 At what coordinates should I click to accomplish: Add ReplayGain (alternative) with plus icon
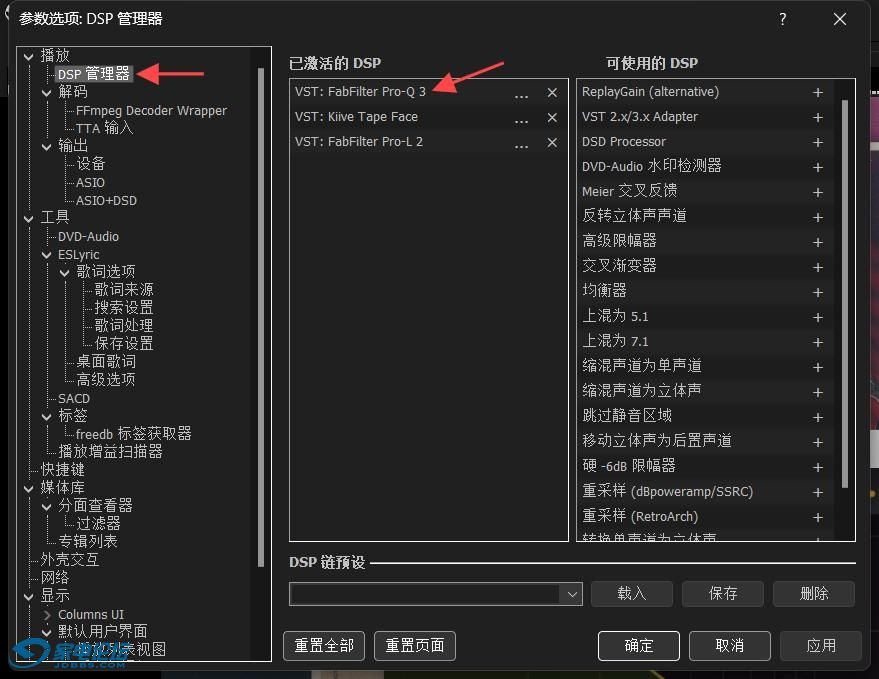tap(818, 93)
